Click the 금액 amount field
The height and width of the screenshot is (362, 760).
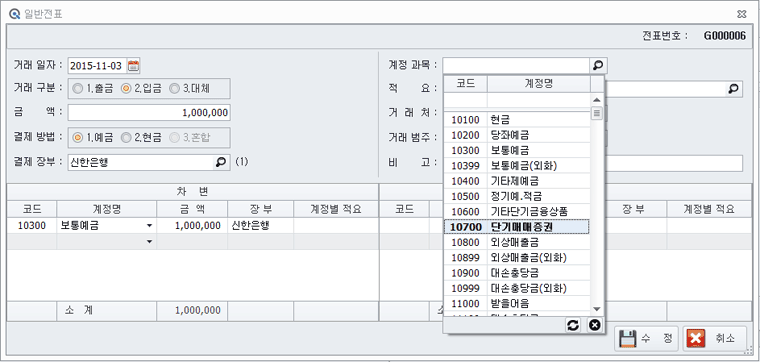[x=149, y=112]
